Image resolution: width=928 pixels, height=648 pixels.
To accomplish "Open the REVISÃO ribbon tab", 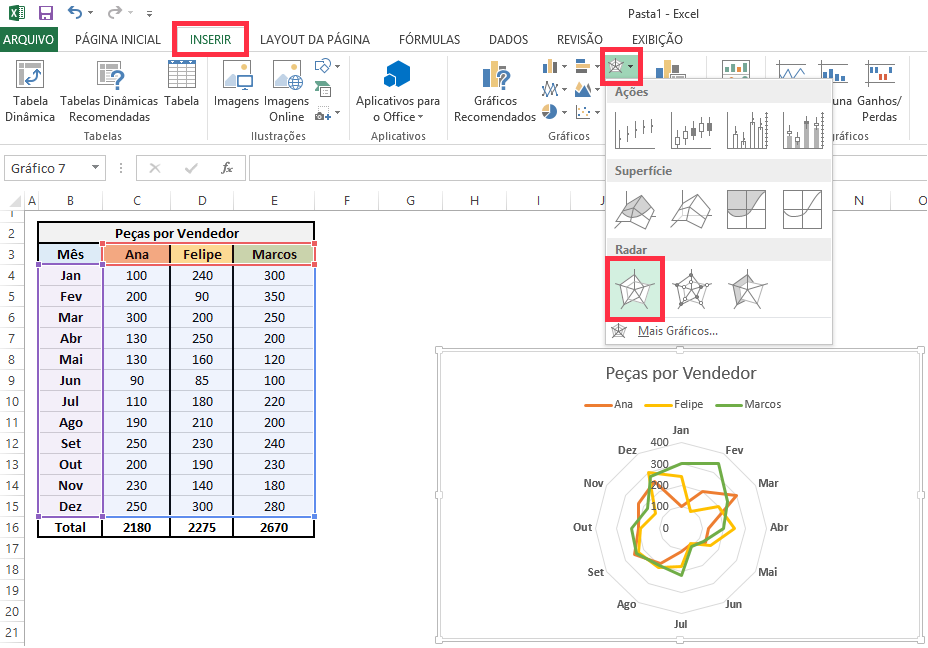I will 579,40.
